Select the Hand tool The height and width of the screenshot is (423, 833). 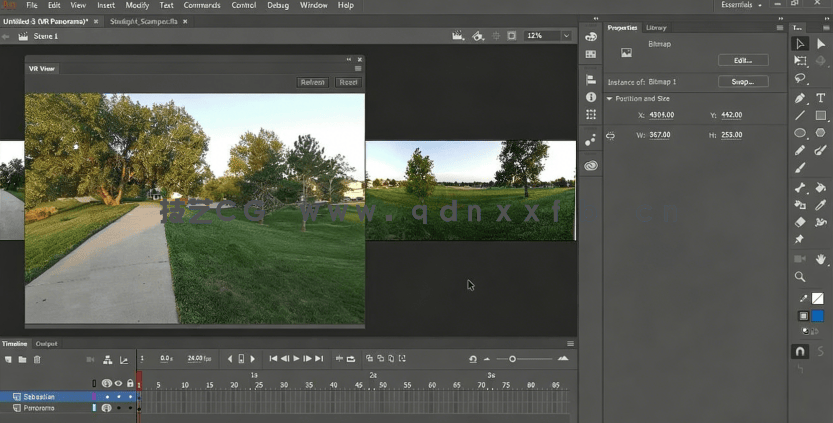pyautogui.click(x=820, y=259)
